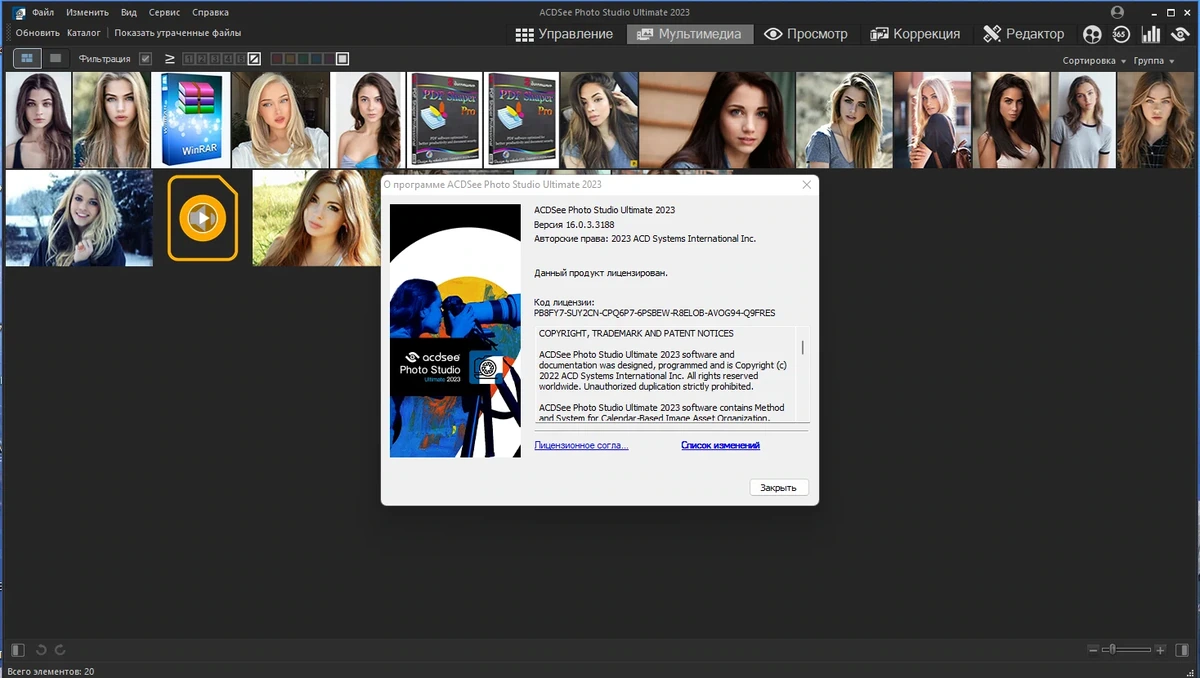The image size is (1200, 678).
Task: Switch to Редактор mode tab
Action: 1024,34
